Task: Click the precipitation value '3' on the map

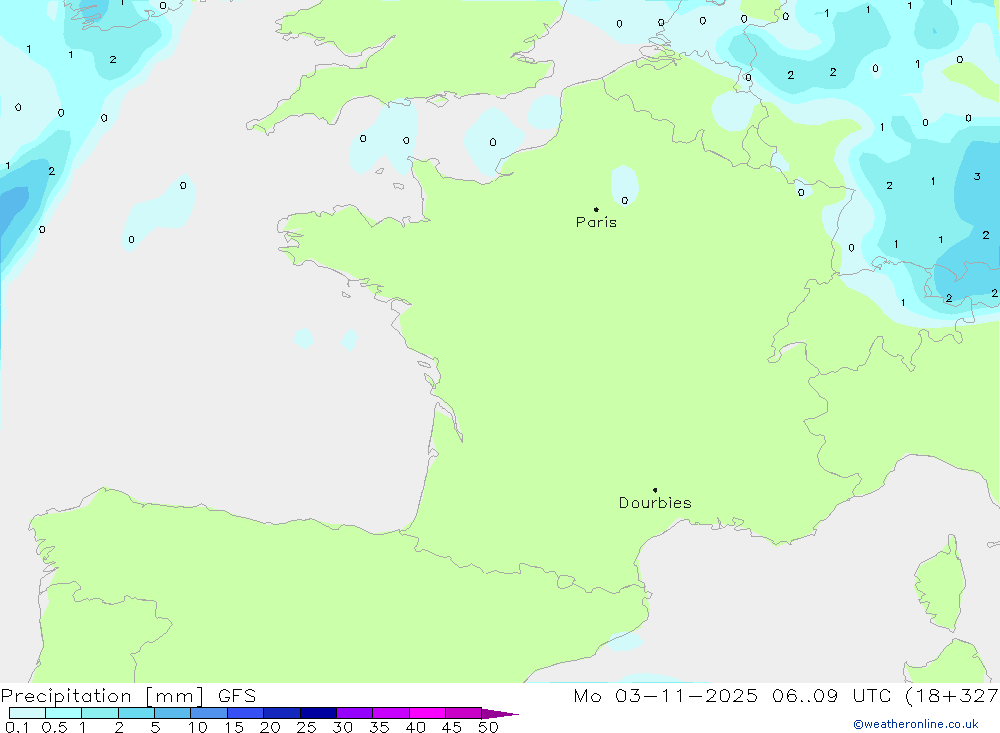Action: click(977, 176)
